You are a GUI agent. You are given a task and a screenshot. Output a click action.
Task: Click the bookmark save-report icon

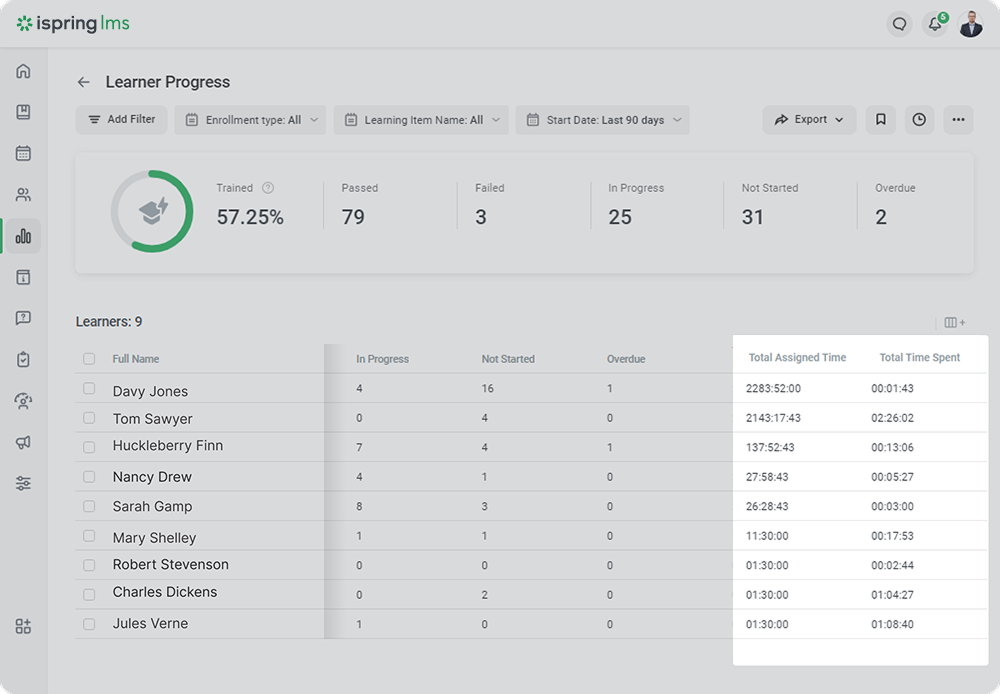[x=880, y=120]
